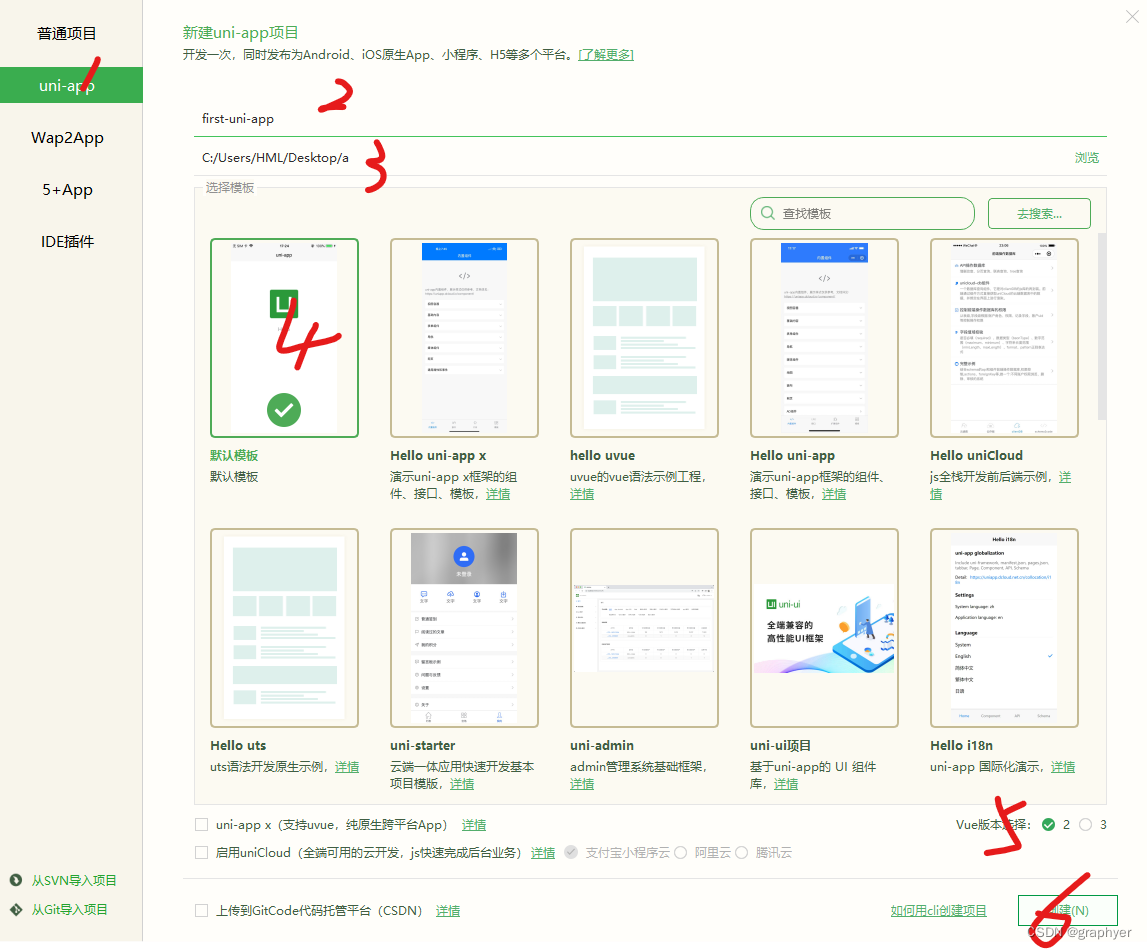Open 详情 link beside uni-app x checkbox
The height and width of the screenshot is (949, 1147).
[474, 825]
